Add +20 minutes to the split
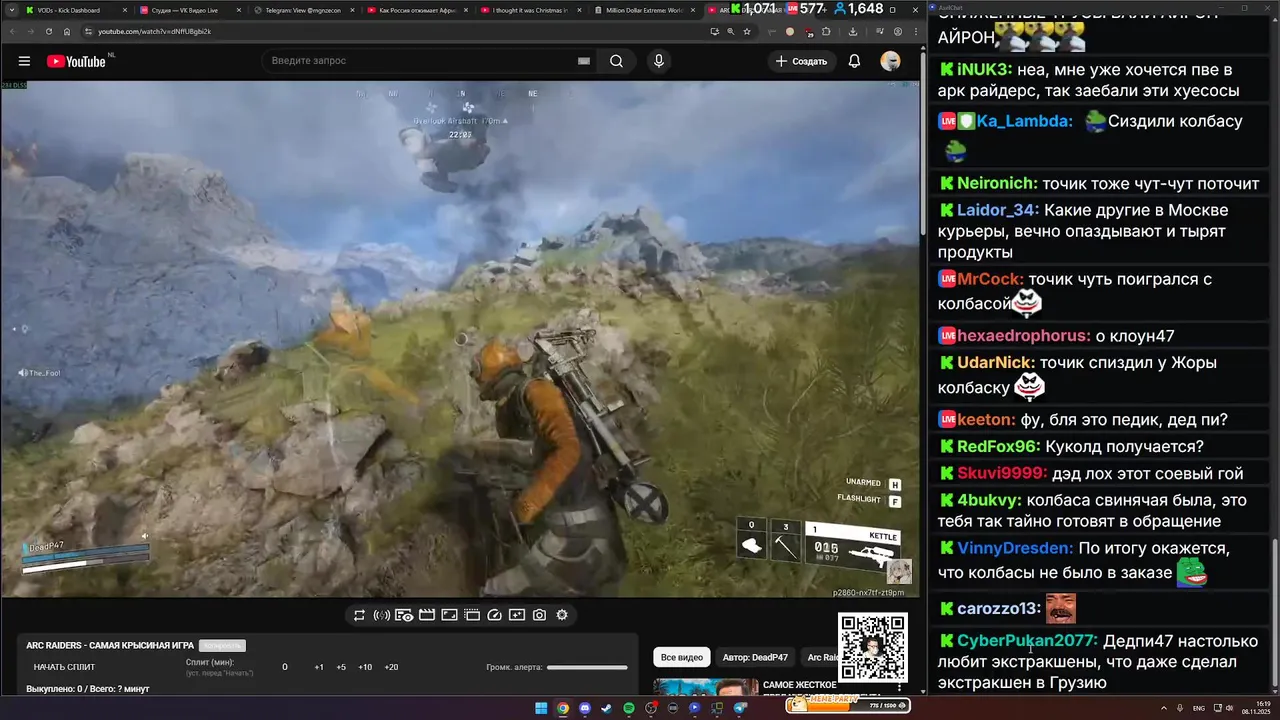This screenshot has width=1280, height=720. tap(391, 667)
